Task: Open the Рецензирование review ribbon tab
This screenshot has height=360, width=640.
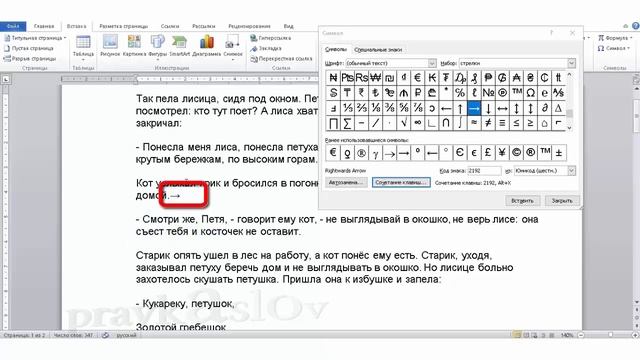Action: tap(249, 26)
